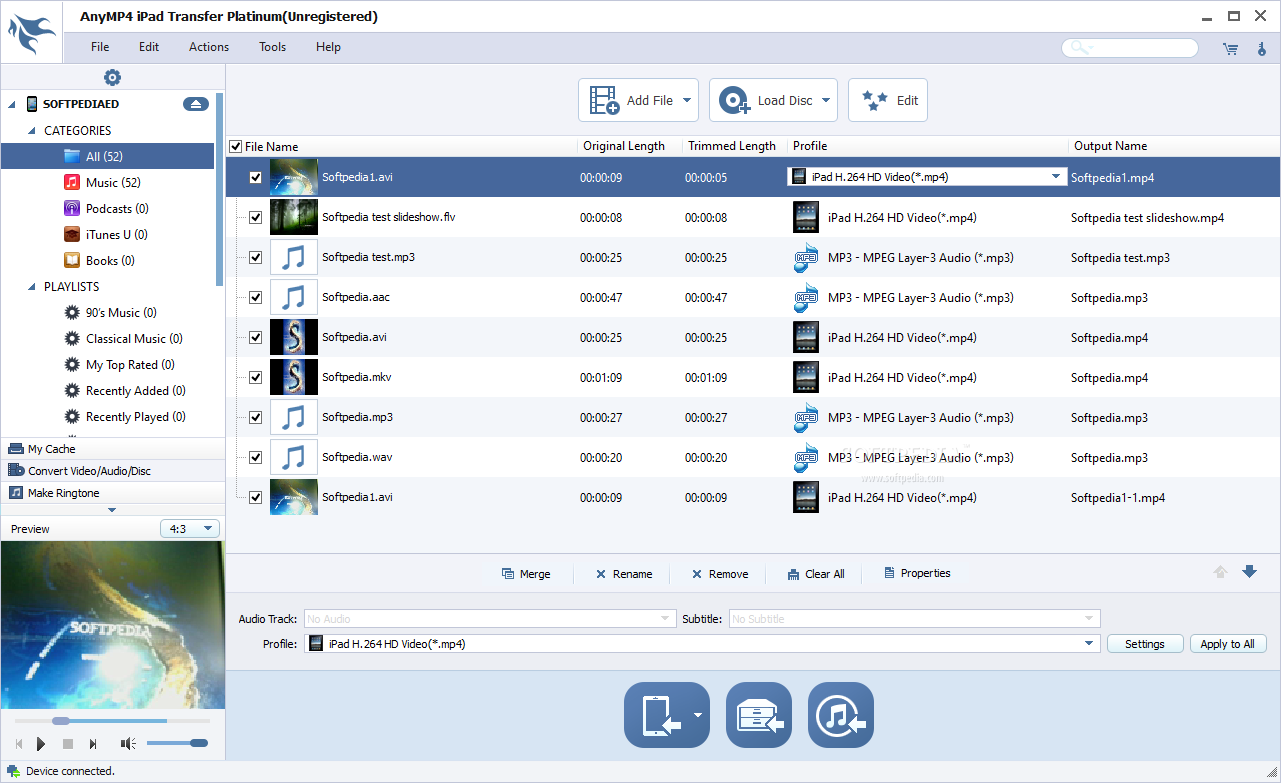Collapse the CATEGORIES section
Viewport: 1281px width, 783px height.
[x=32, y=130]
